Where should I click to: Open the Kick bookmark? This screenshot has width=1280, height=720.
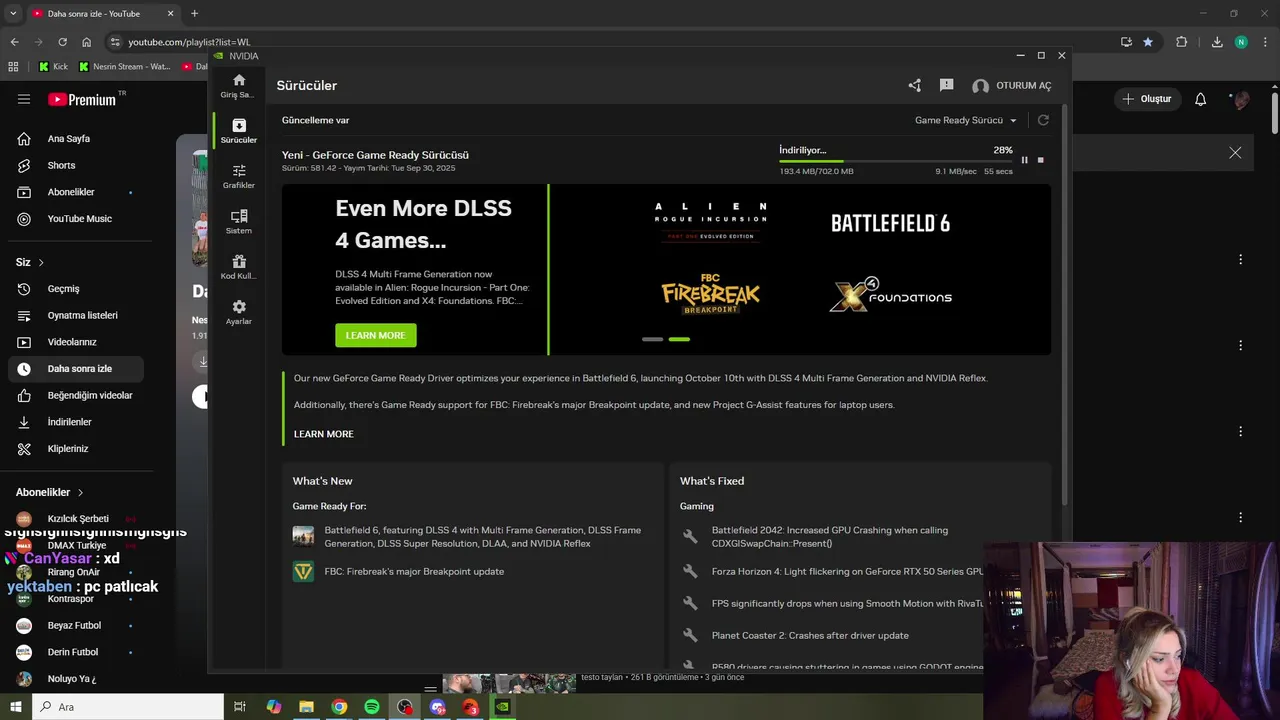click(53, 67)
